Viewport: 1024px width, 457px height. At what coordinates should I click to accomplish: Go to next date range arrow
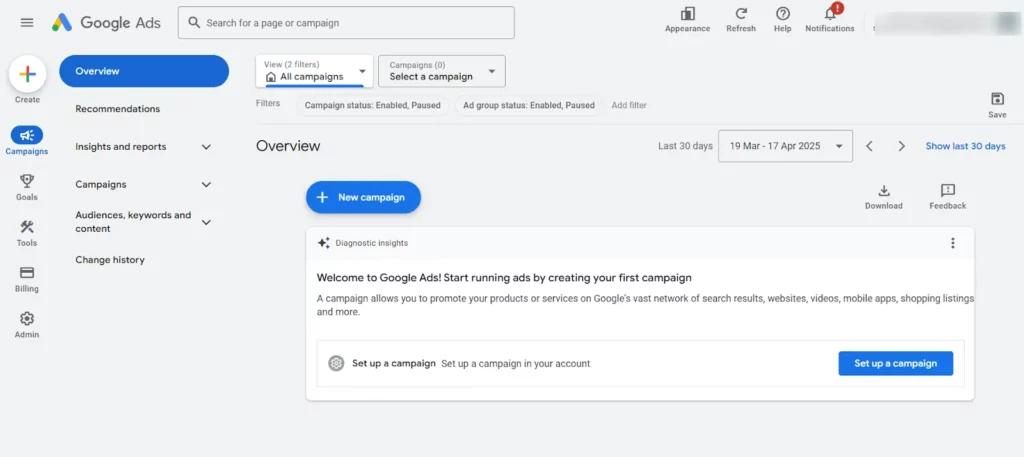click(901, 146)
